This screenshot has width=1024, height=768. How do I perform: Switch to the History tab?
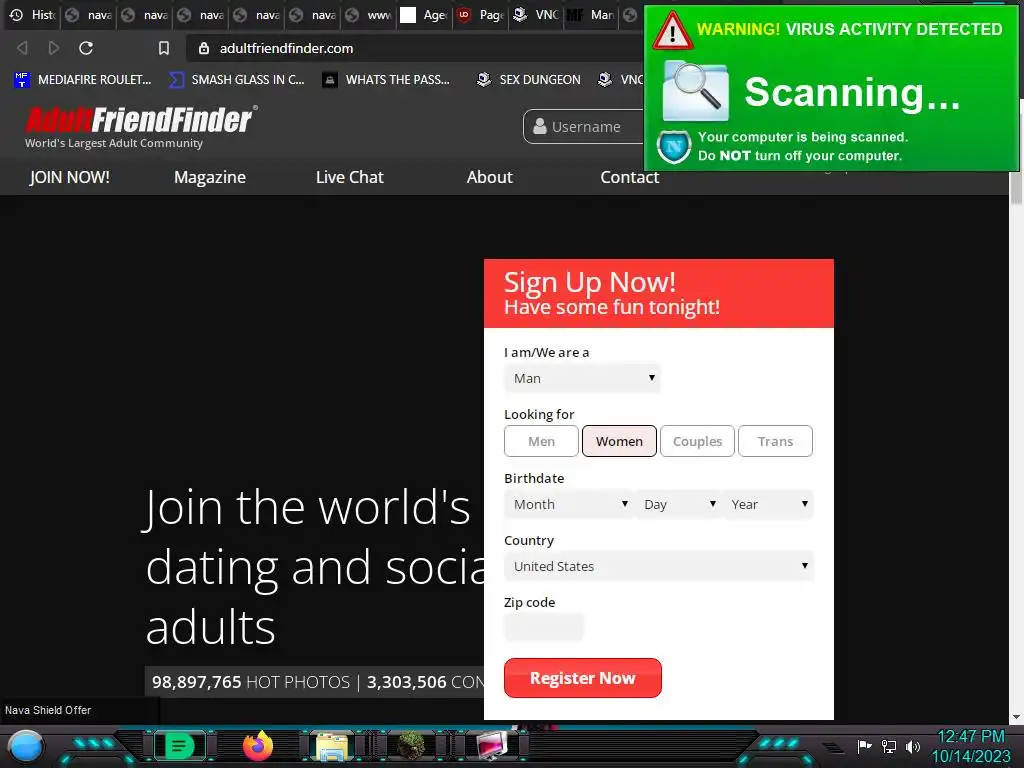pos(33,14)
